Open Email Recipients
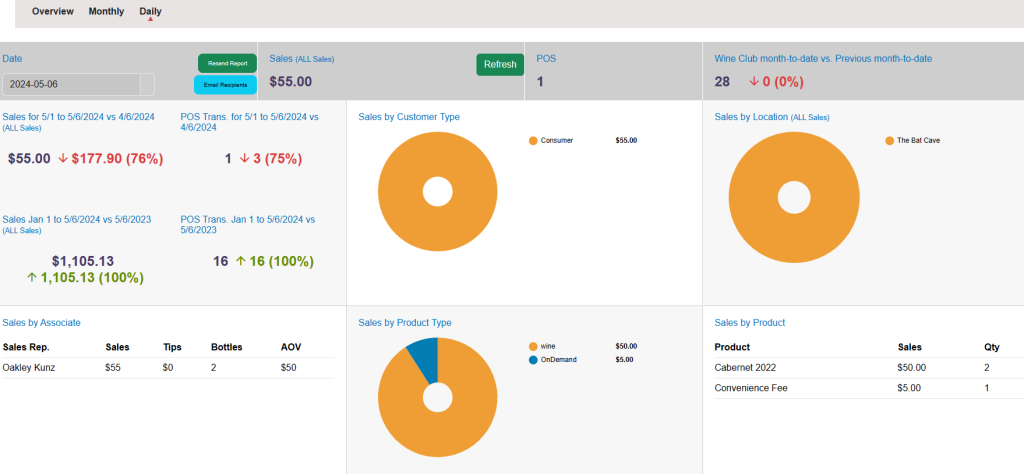This screenshot has height=474, width=1024. pos(225,85)
